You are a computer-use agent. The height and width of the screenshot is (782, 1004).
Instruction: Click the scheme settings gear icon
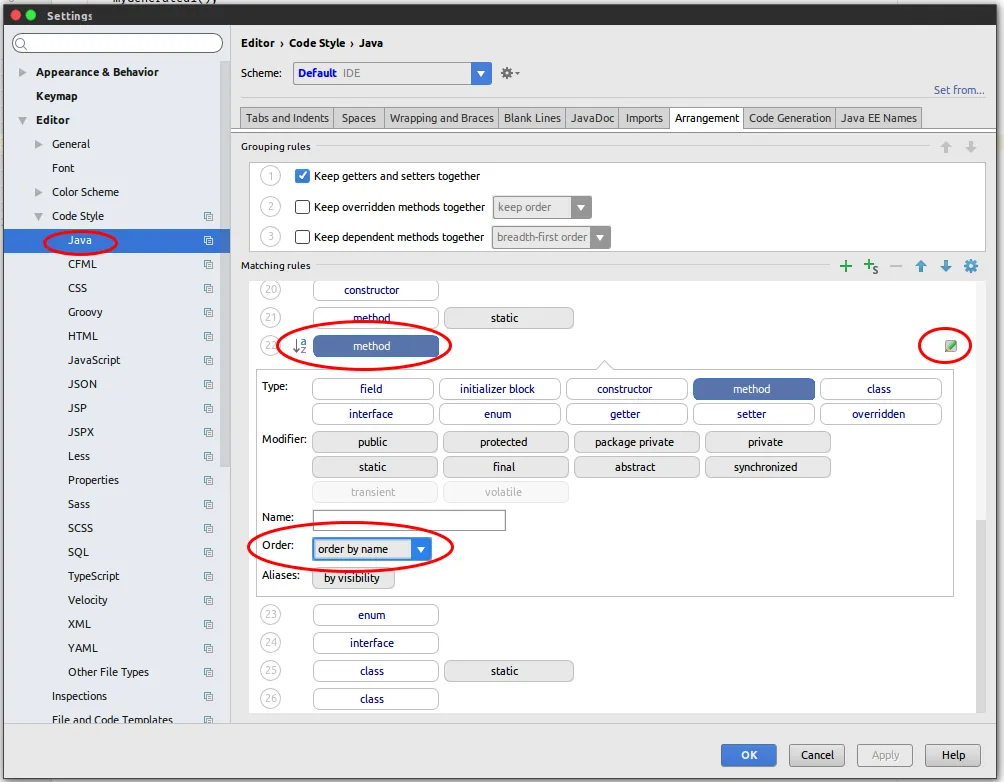point(509,73)
